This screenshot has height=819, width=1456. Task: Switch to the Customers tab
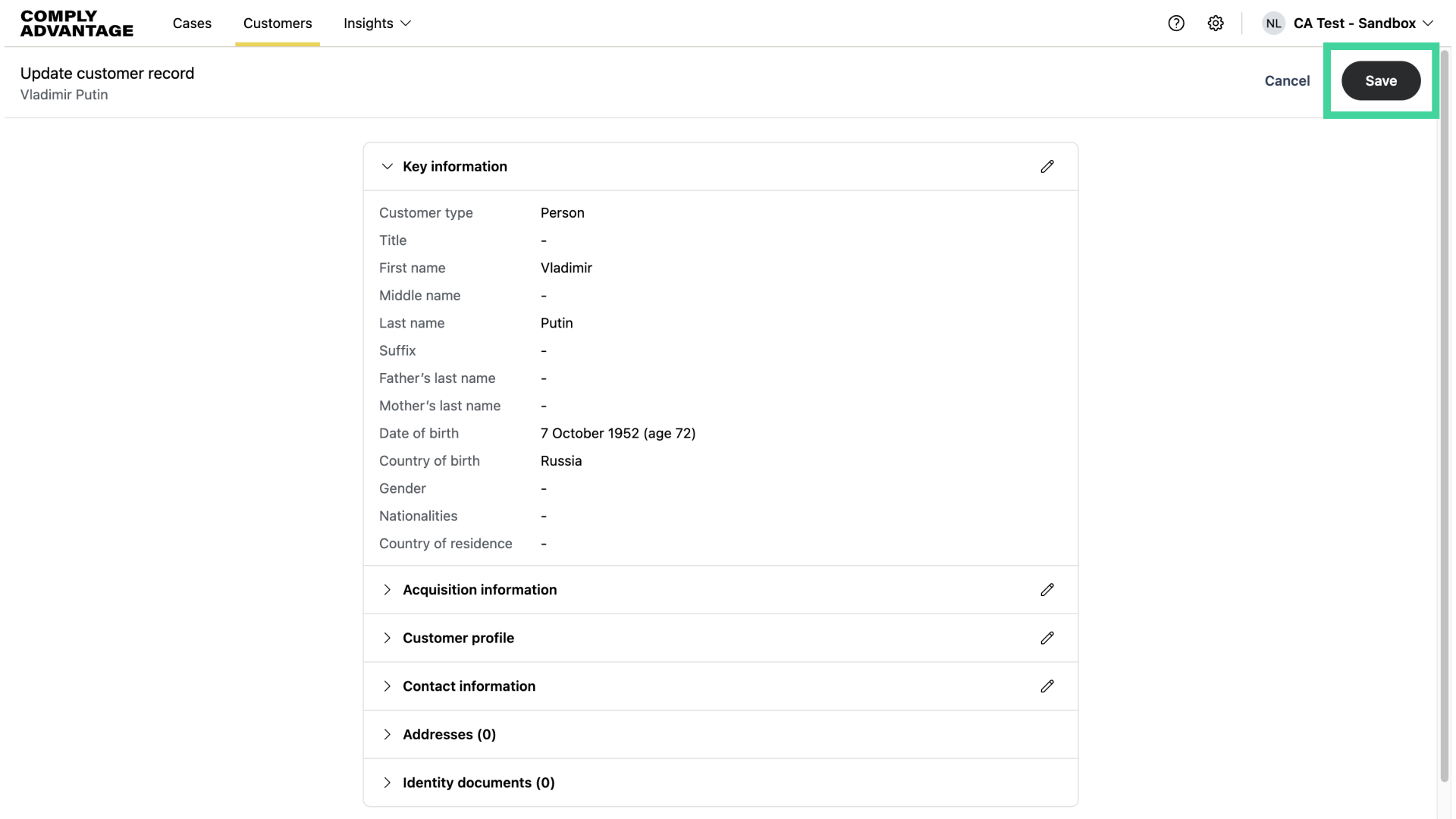click(278, 24)
